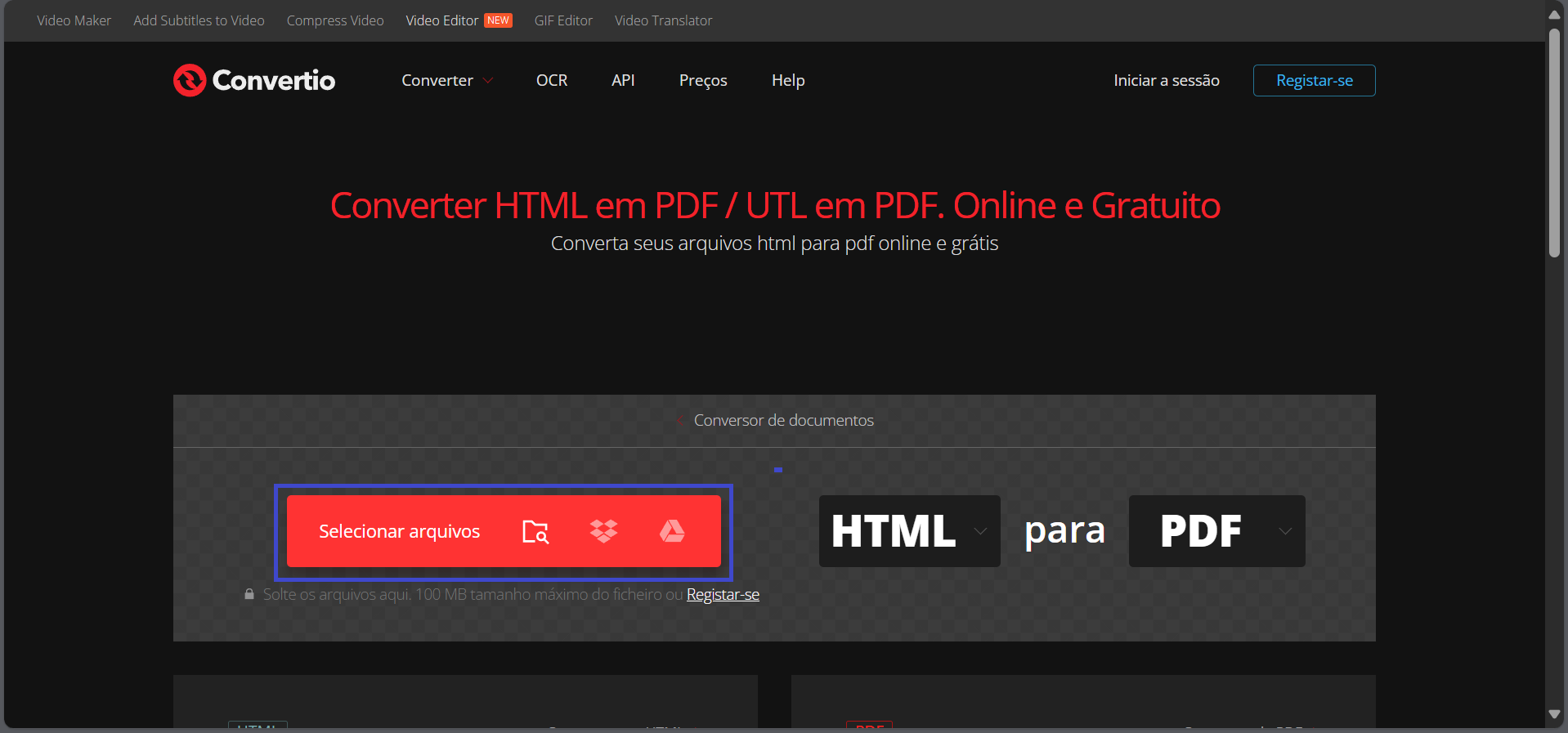Expand the Converter menu chevron
The width and height of the screenshot is (1568, 733).
coord(488,80)
